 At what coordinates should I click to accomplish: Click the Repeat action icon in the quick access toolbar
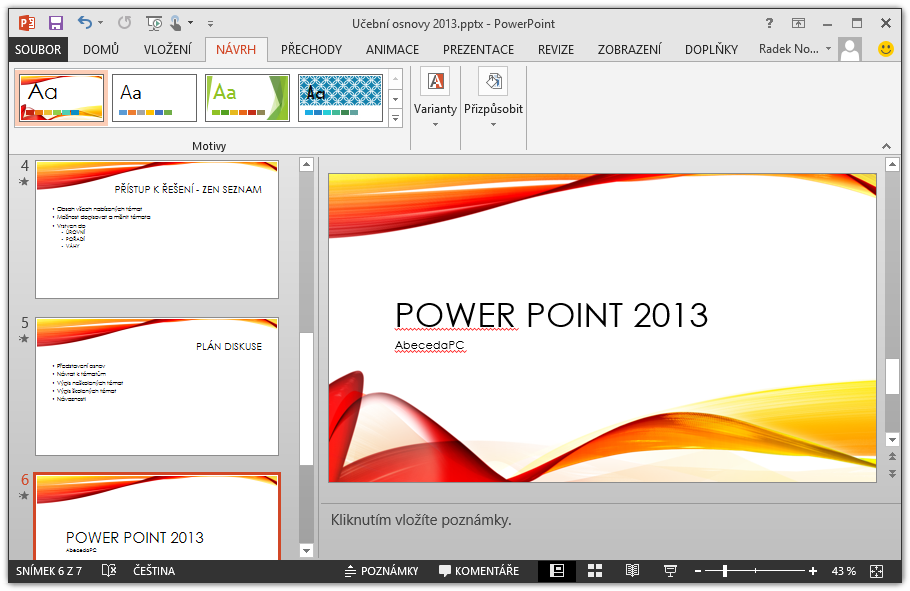pyautogui.click(x=124, y=23)
